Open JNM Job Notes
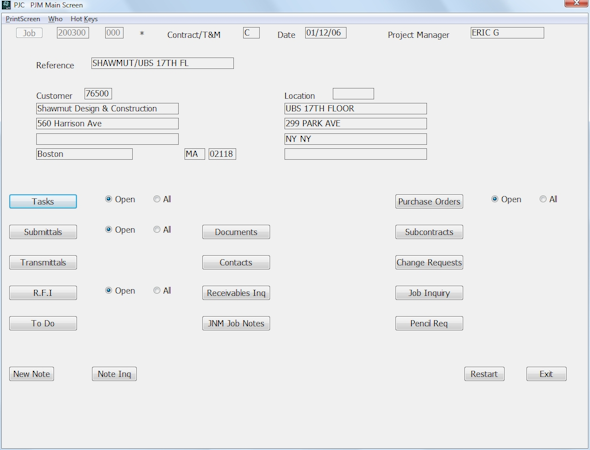Viewport: 590px width, 450px height. pyautogui.click(x=236, y=323)
